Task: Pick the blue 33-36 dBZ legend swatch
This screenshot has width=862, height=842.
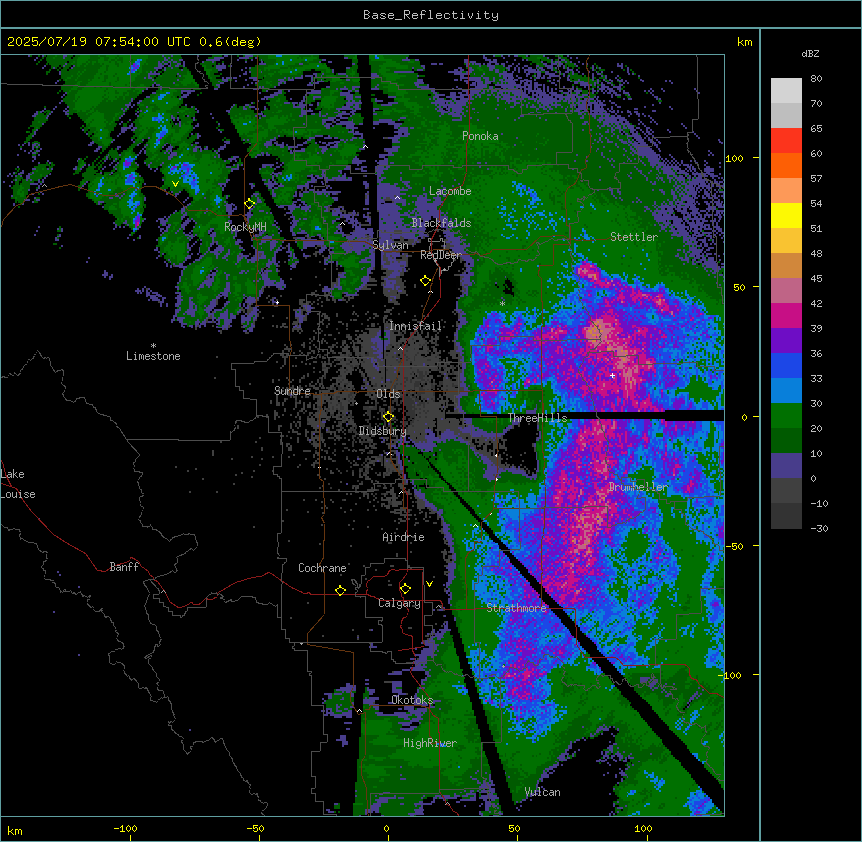Action: 786,365
